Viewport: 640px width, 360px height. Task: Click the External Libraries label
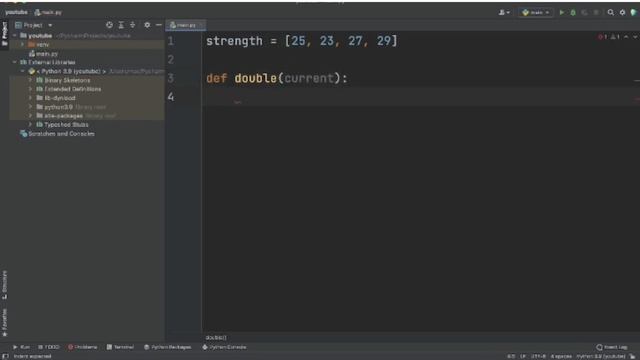tap(51, 62)
